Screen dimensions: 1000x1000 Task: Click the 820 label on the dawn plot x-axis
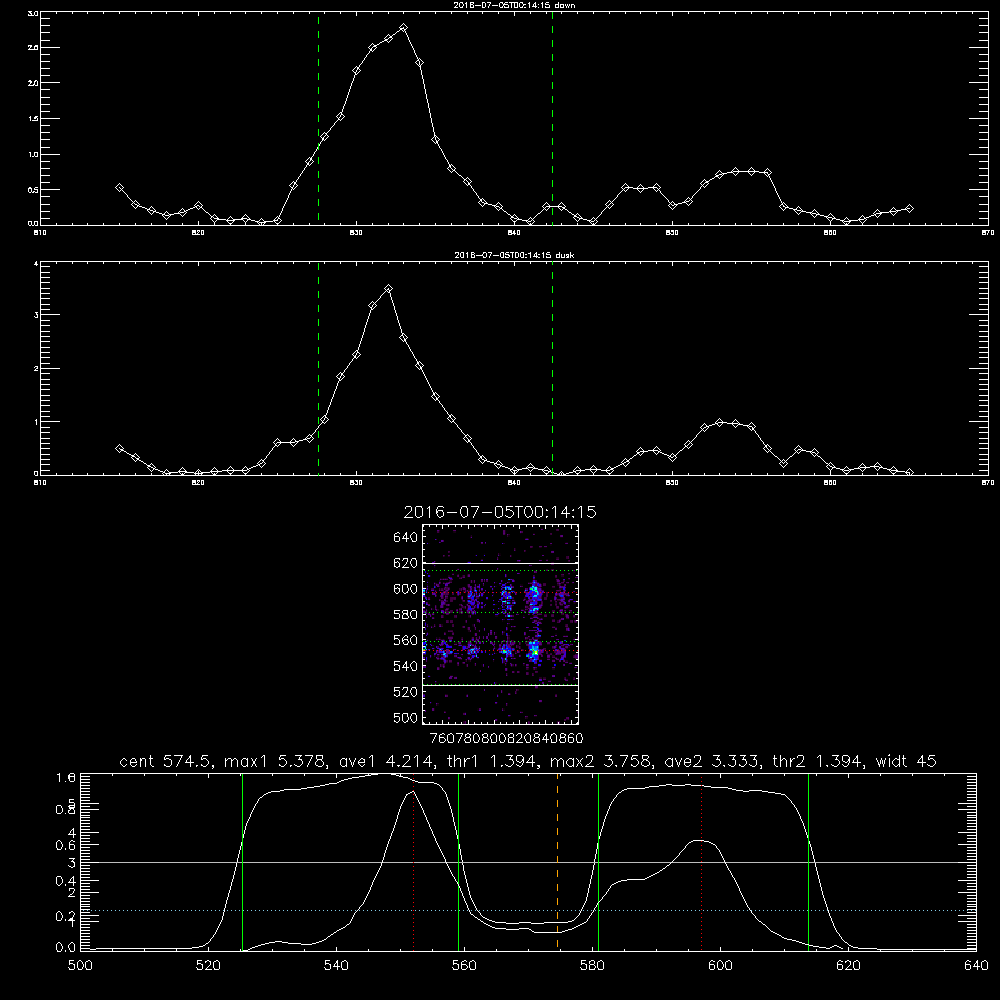pos(198,233)
